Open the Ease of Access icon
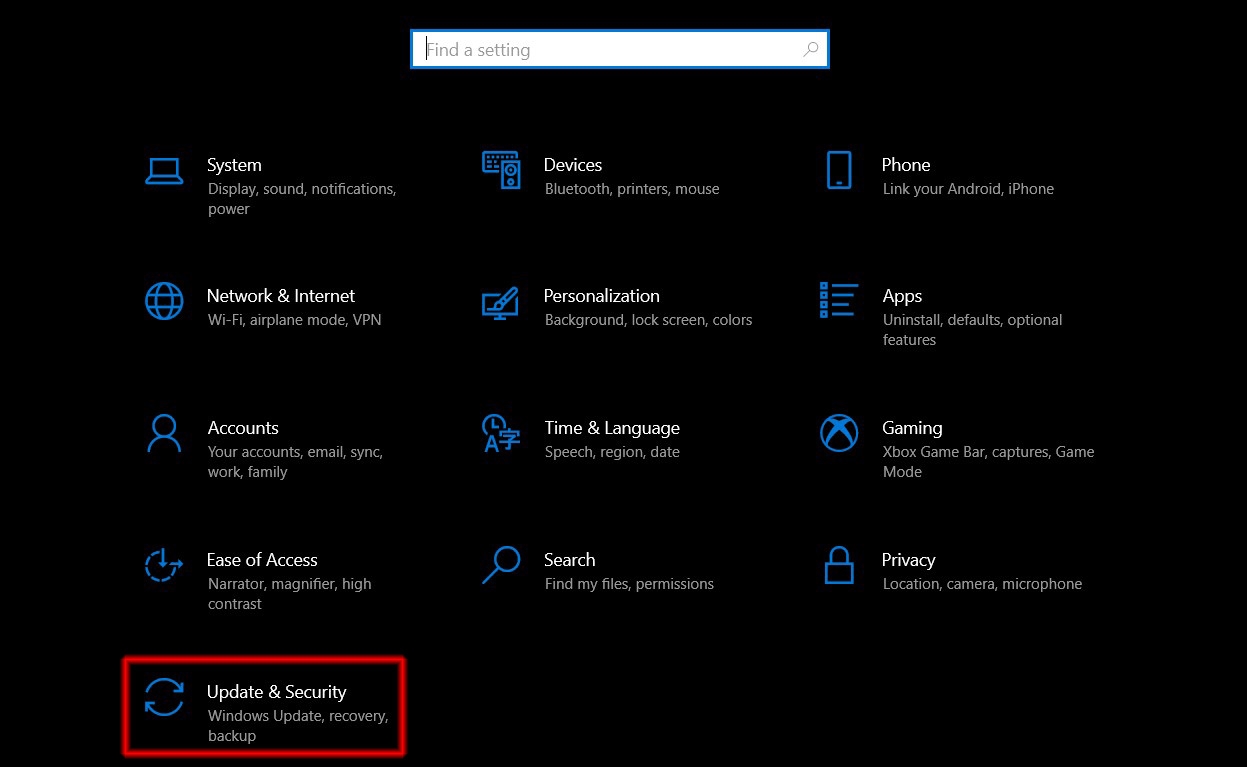 coord(164,565)
